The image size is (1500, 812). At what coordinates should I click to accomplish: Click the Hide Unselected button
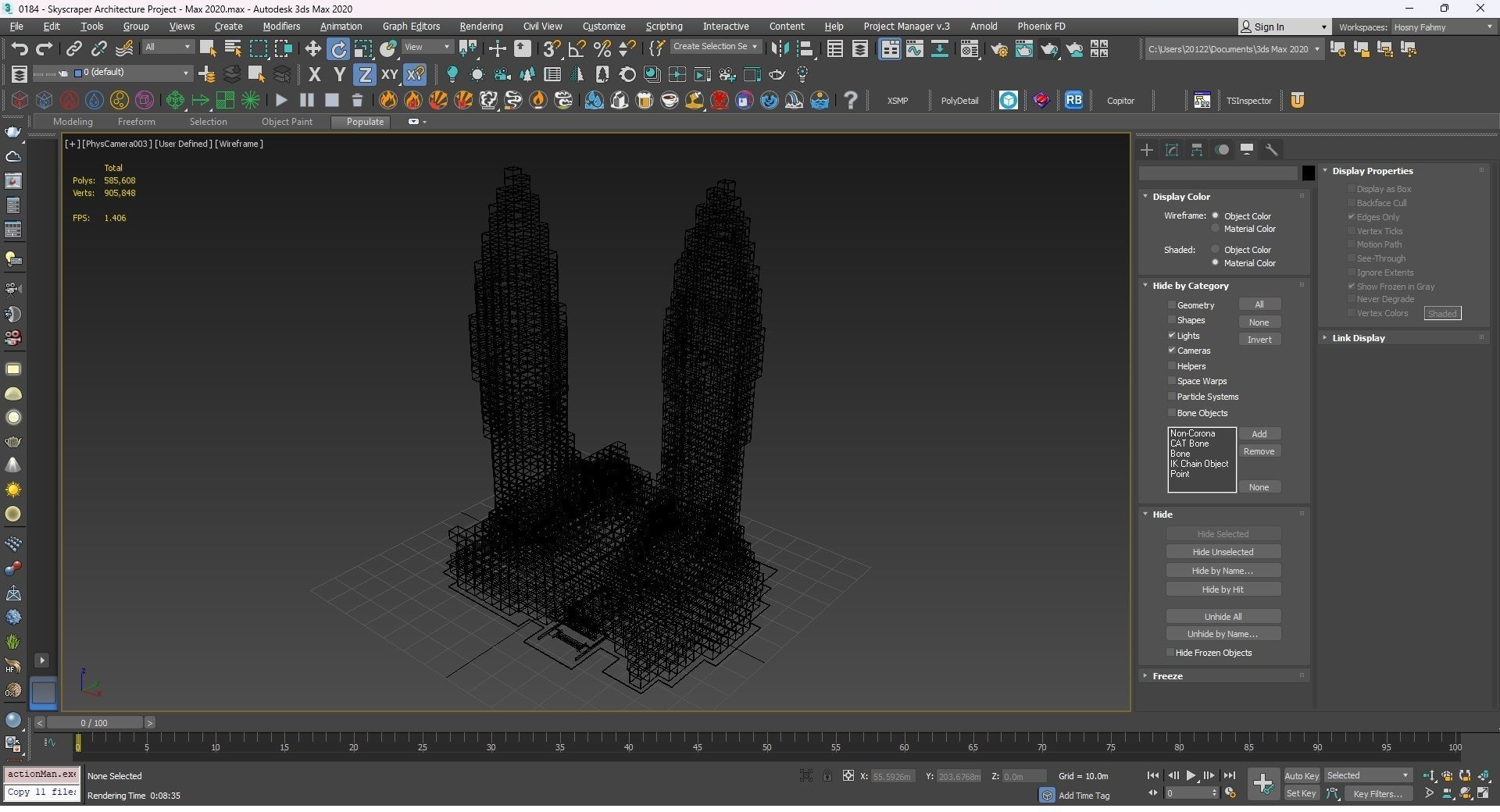click(1223, 552)
